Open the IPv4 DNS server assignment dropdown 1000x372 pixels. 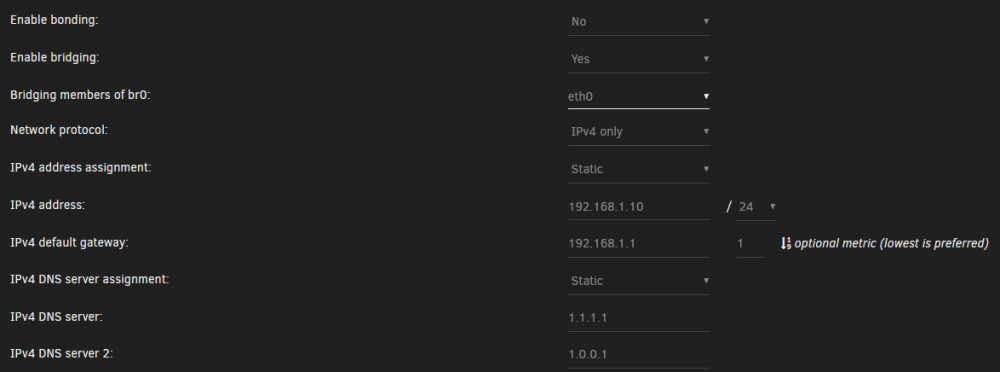click(638, 281)
